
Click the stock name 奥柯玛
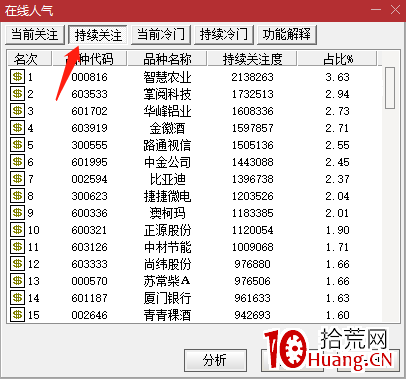pyautogui.click(x=167, y=213)
